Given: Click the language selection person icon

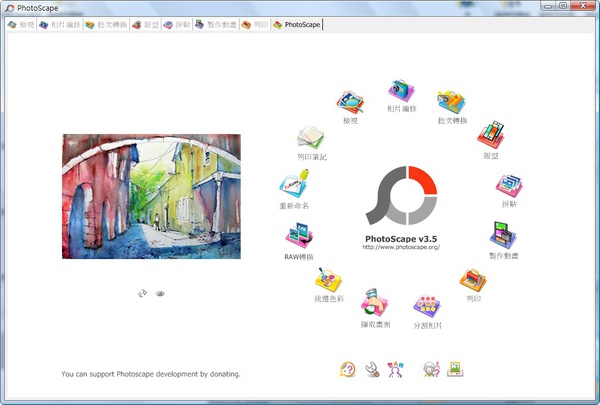Looking at the screenshot, I should pos(395,369).
